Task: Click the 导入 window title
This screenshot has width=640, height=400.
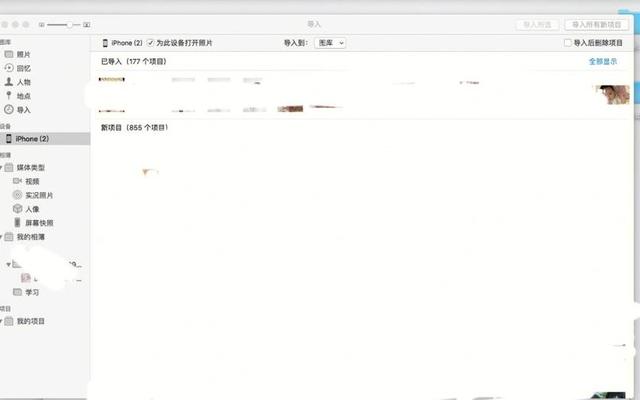Action: 314,24
